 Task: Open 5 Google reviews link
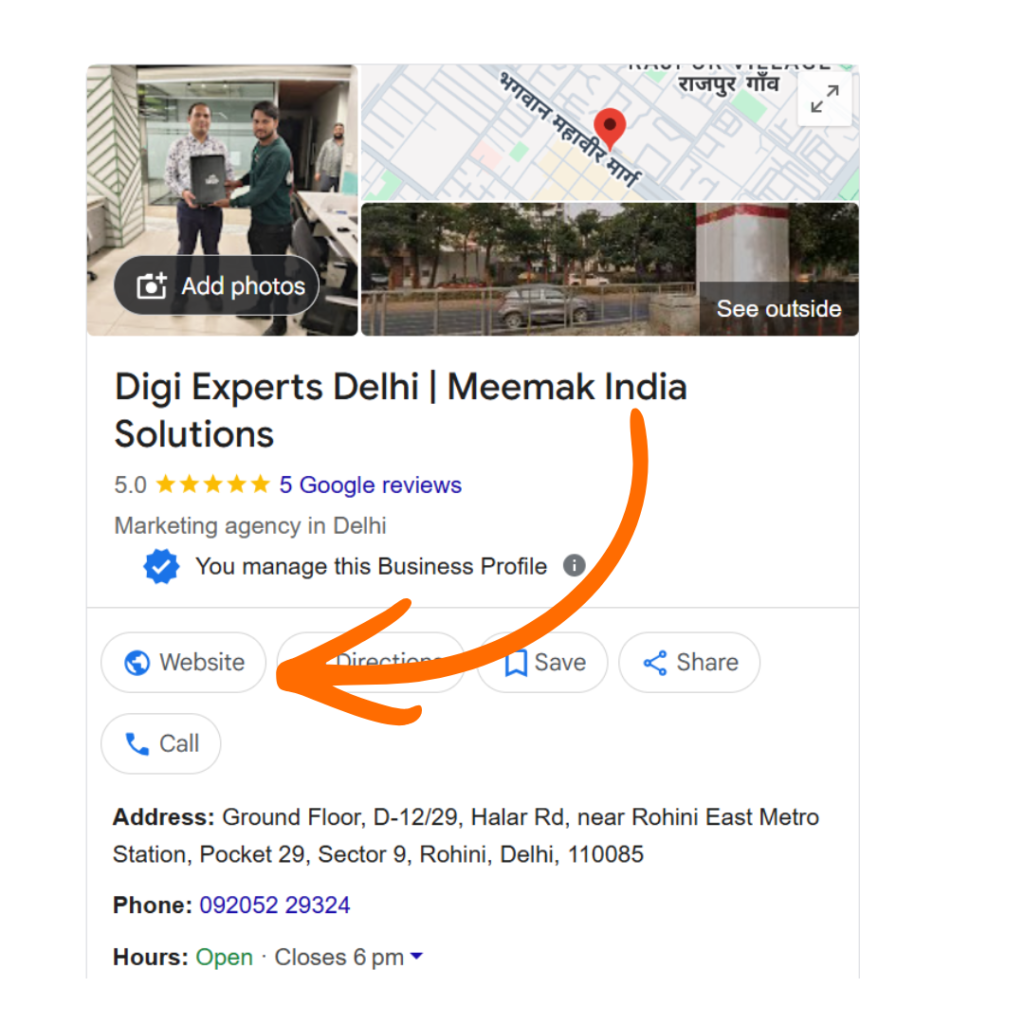[370, 485]
